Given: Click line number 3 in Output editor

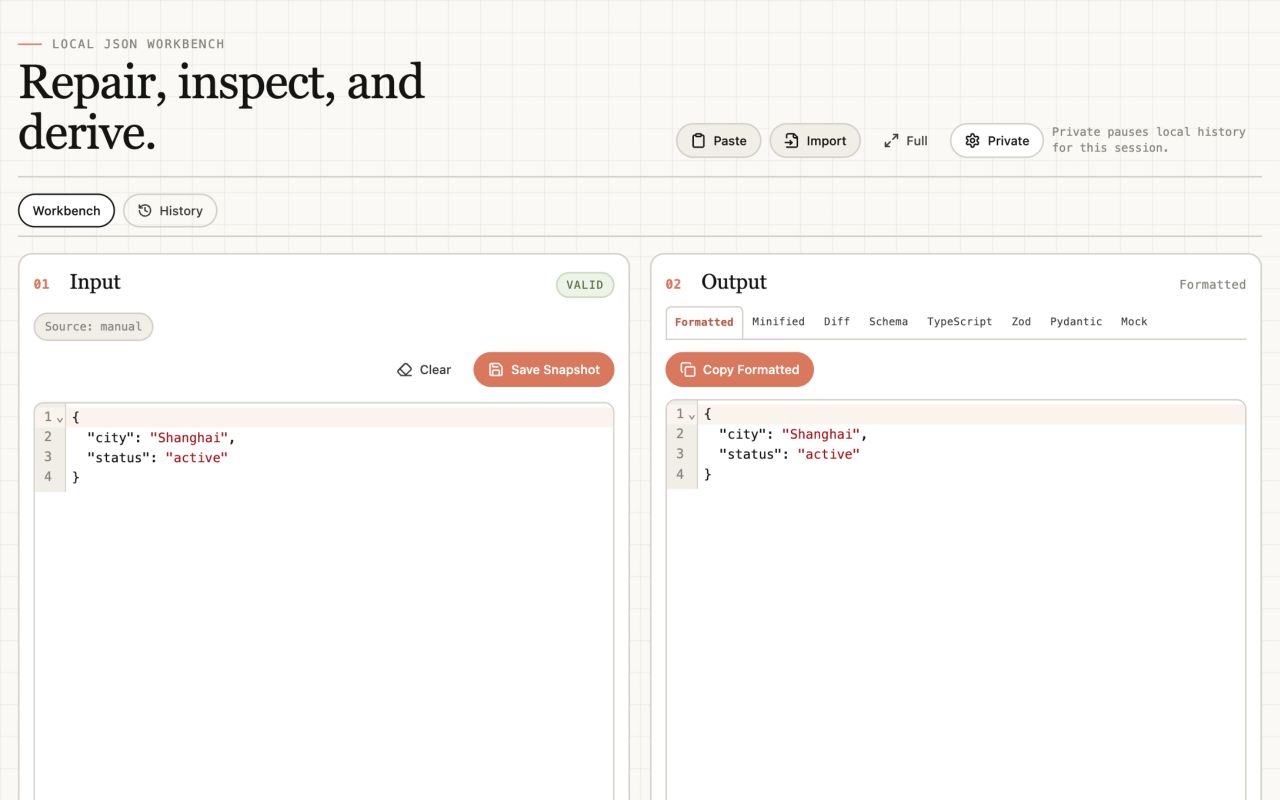Looking at the screenshot, I should pos(680,454).
